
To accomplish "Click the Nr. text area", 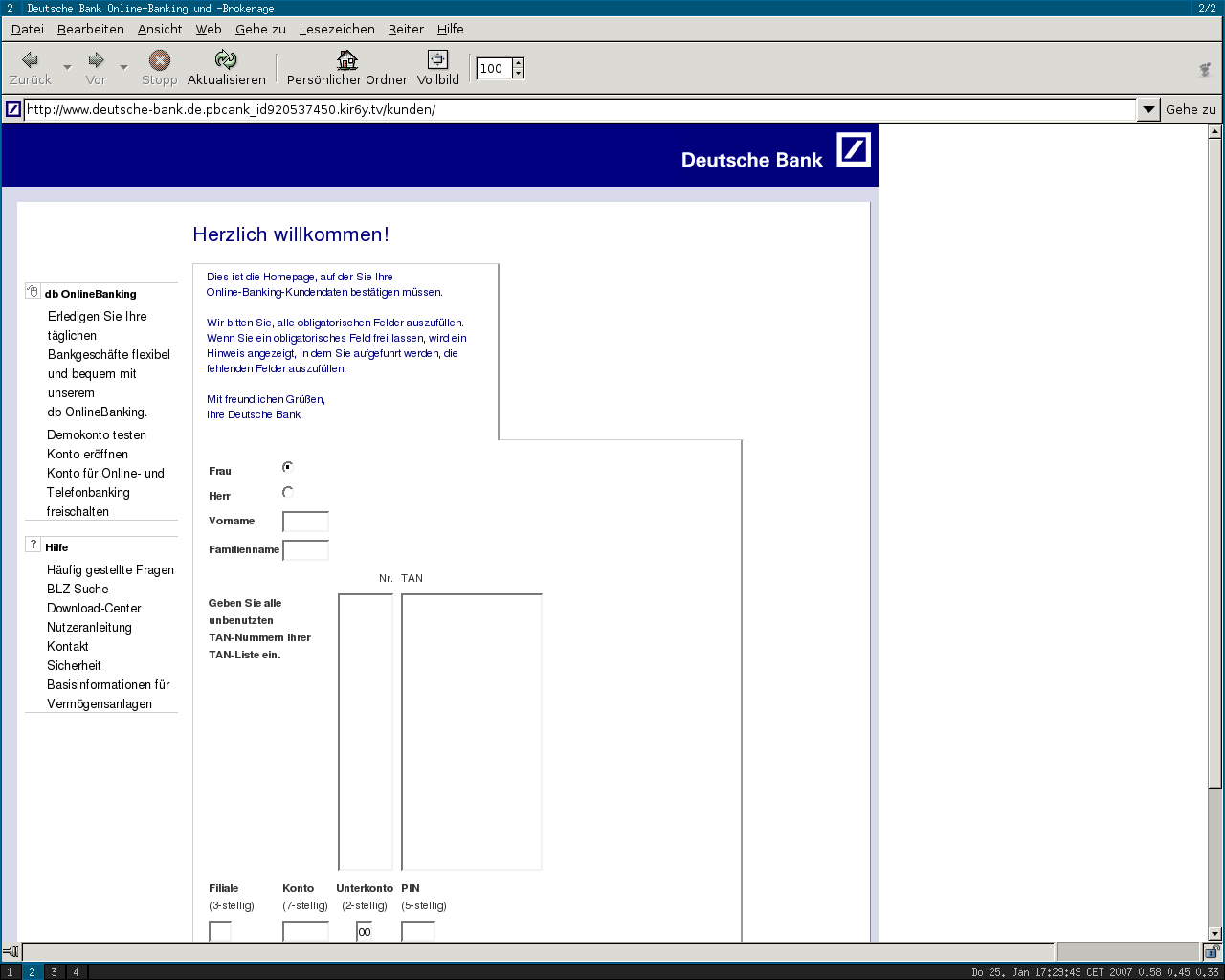I will click(x=366, y=732).
